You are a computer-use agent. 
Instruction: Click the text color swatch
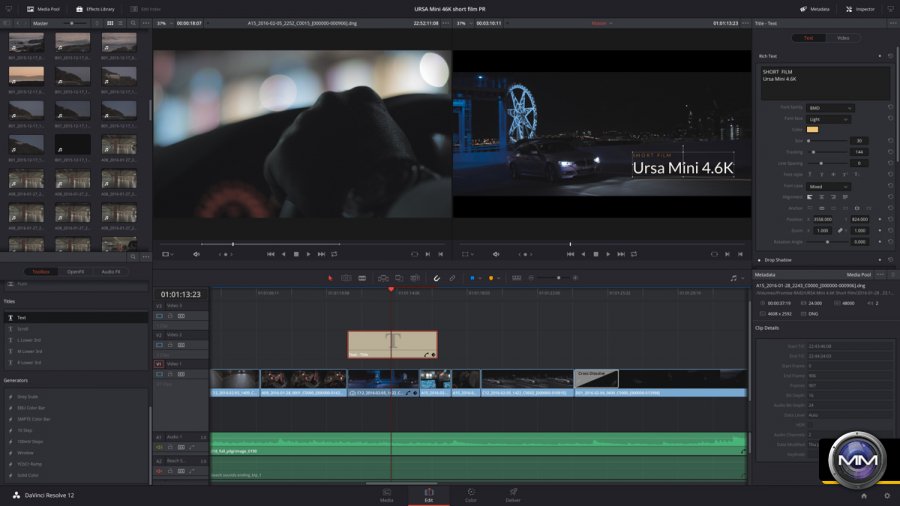point(812,130)
